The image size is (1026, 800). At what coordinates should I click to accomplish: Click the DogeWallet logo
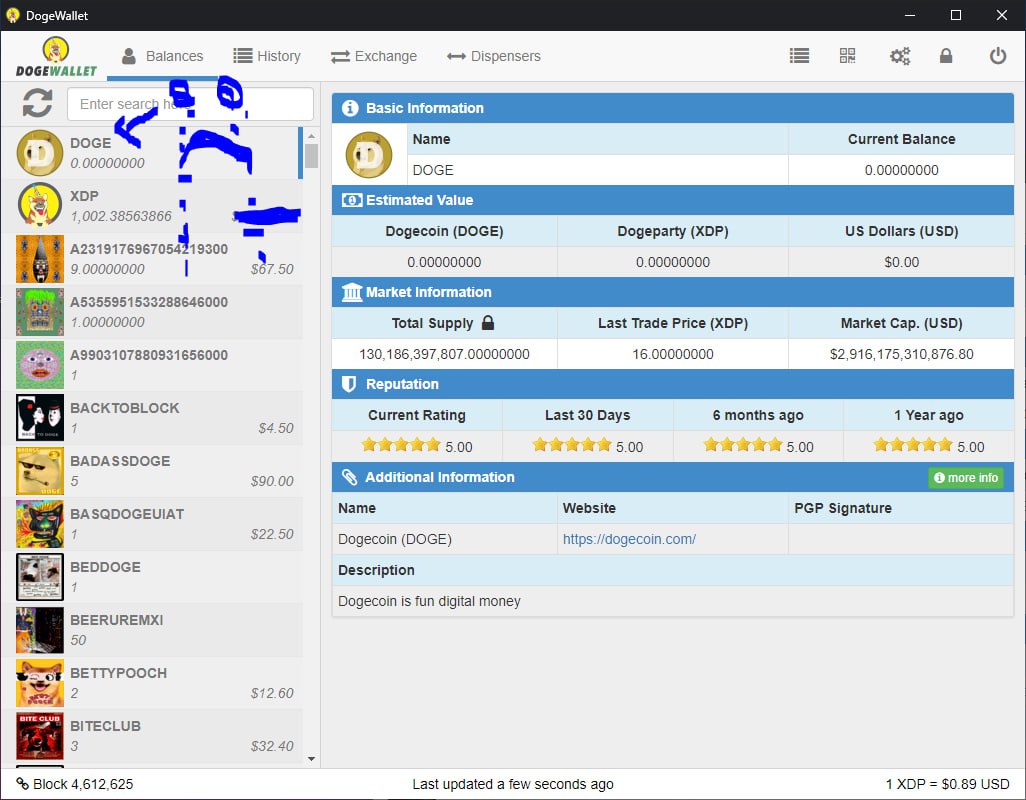[56, 57]
